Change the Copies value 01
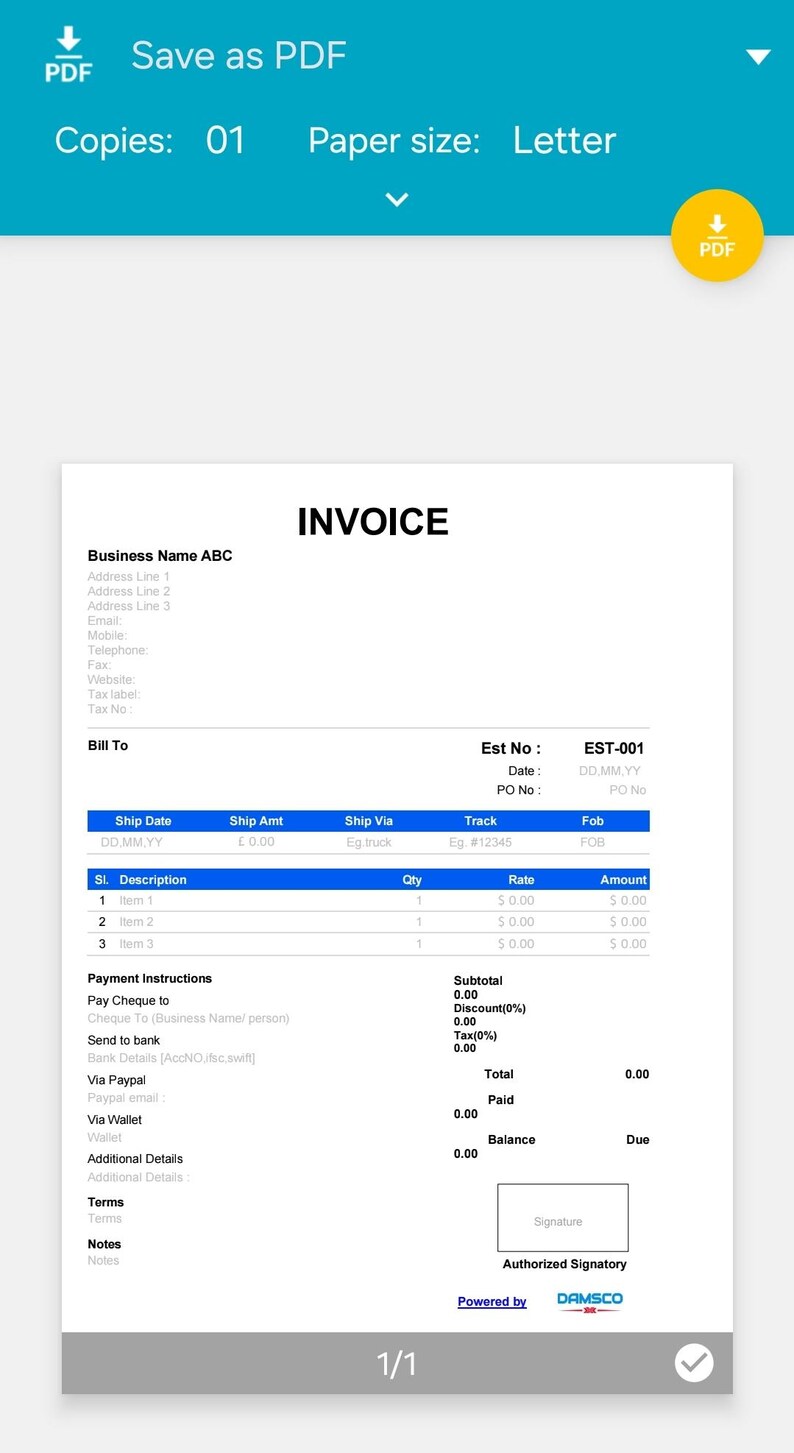Screen dimensions: 794x1453 pos(225,140)
